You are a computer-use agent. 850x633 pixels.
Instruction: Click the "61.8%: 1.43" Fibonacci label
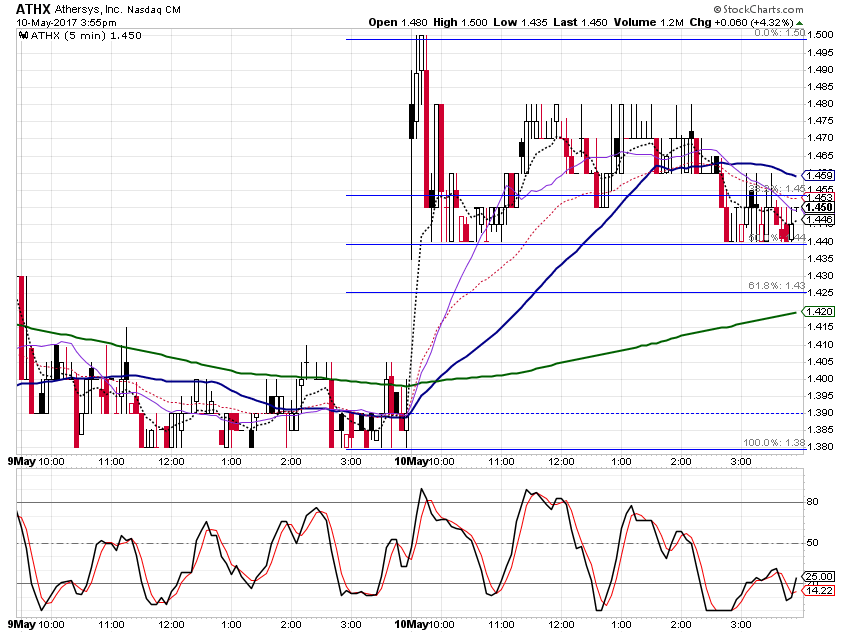(777, 286)
